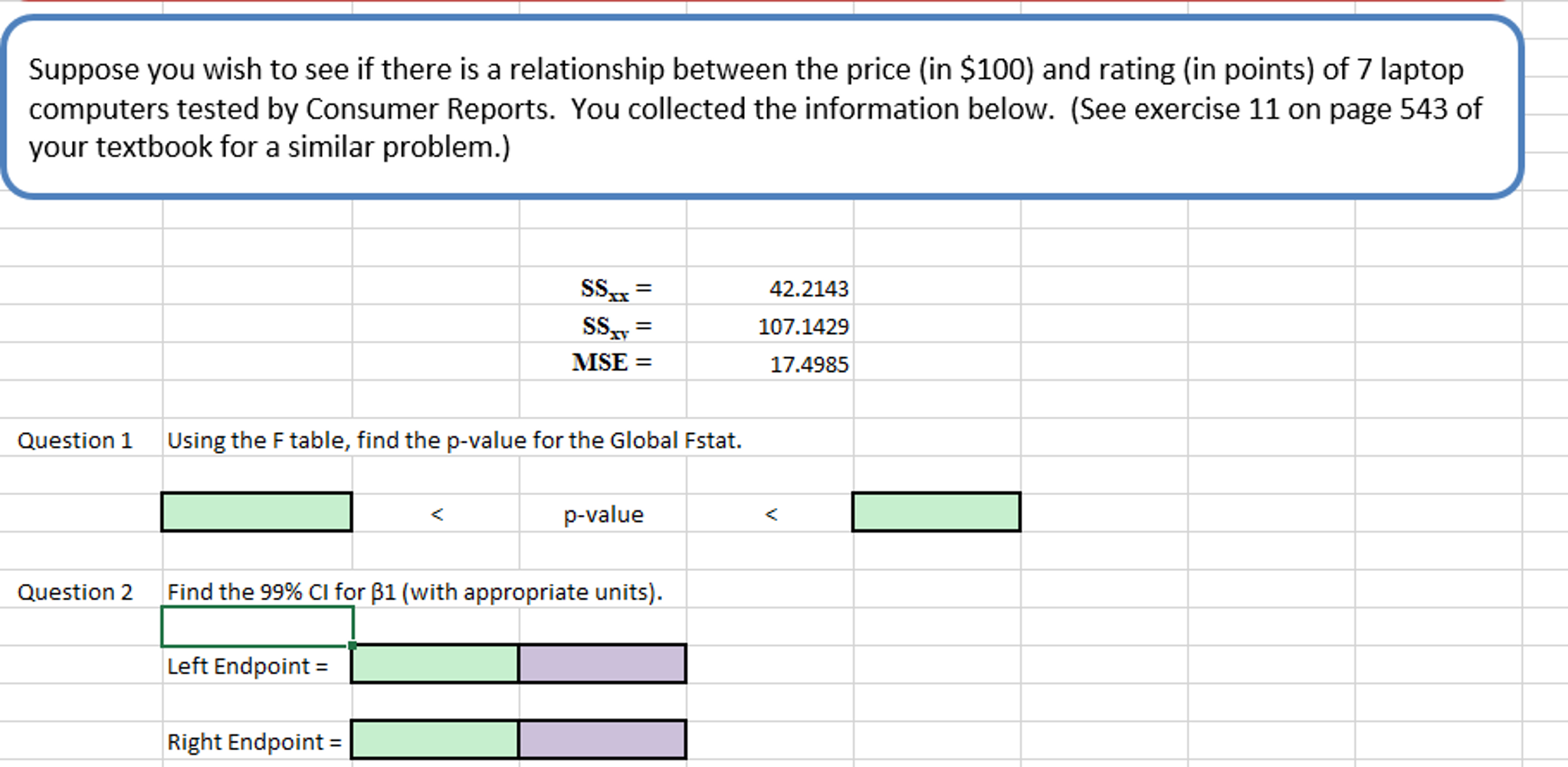Select the p-value text cell
Image resolution: width=1568 pixels, height=767 pixels.
click(x=603, y=514)
